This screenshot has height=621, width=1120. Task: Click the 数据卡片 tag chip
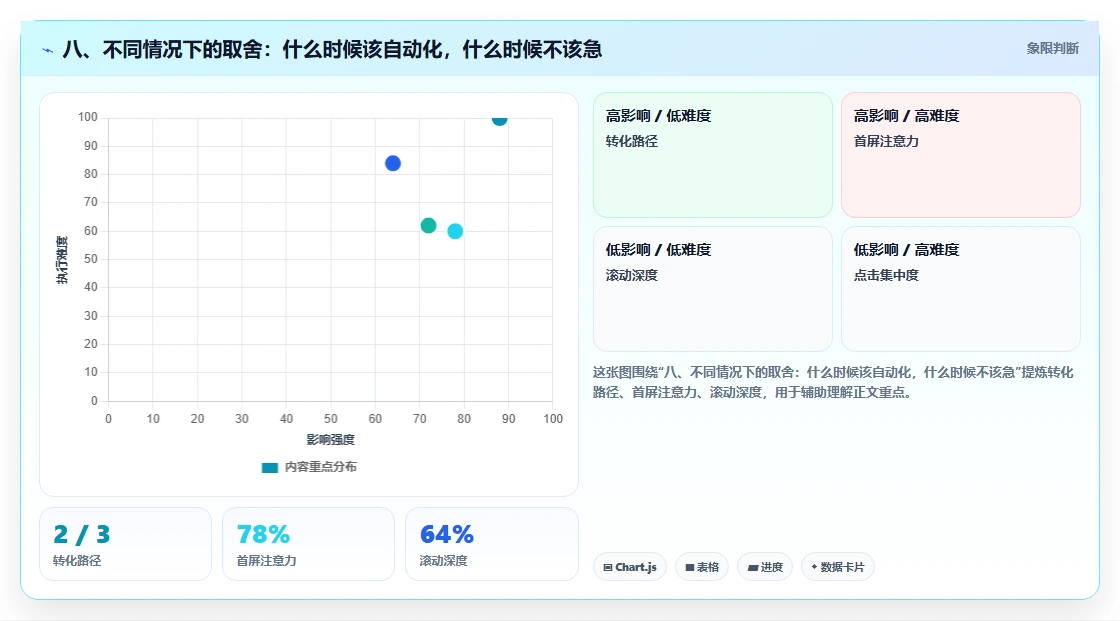point(838,567)
